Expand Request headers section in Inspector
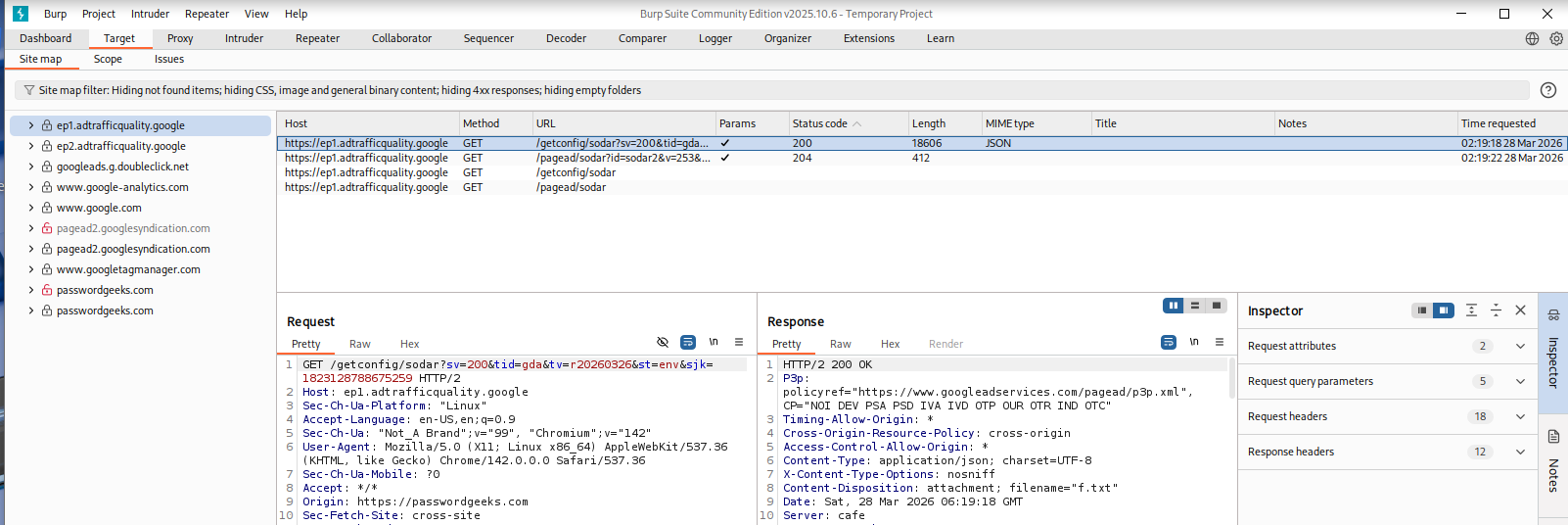 click(x=1520, y=416)
